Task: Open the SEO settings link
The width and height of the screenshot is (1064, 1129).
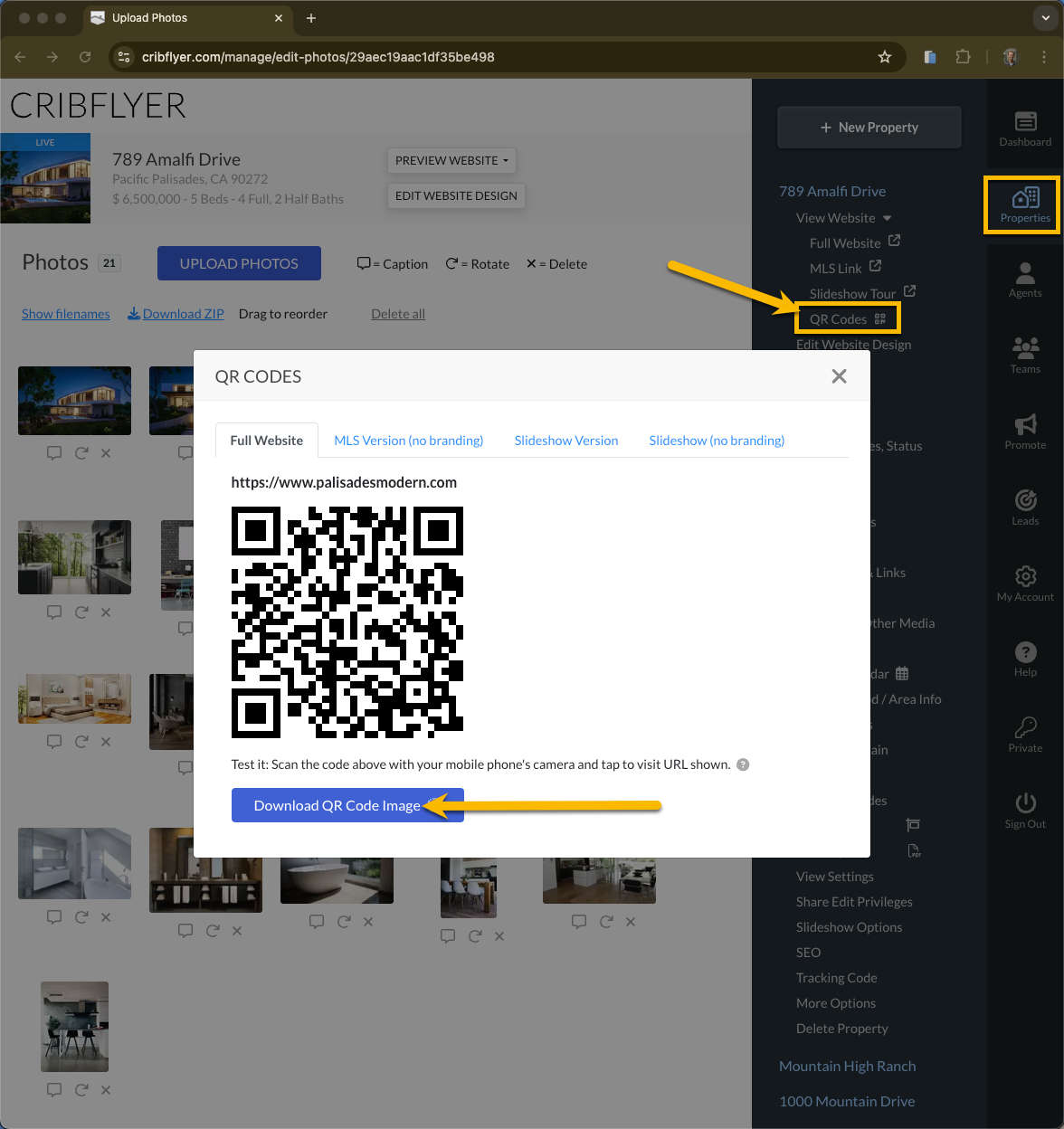Action: point(809,953)
